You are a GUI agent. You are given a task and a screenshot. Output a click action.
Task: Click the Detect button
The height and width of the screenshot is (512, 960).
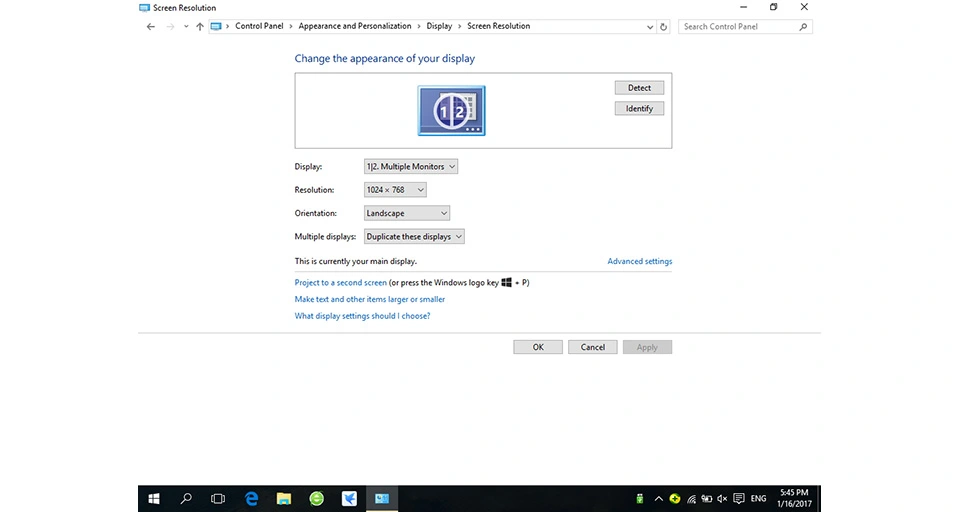coord(639,88)
